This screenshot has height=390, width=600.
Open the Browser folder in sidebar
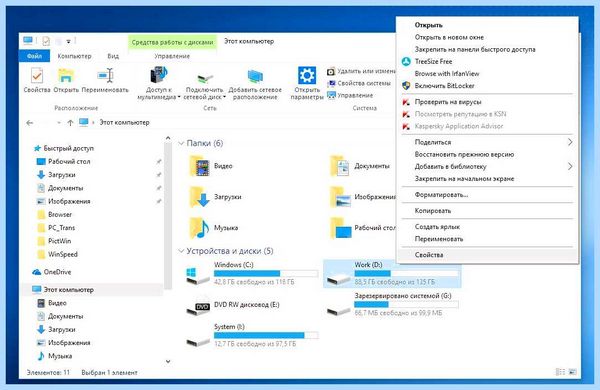54,214
